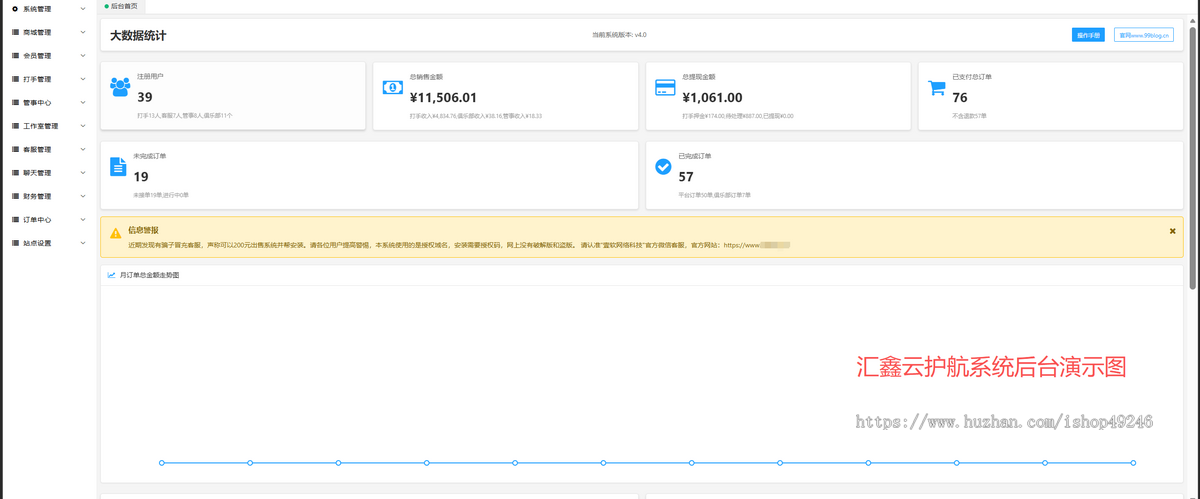Click the list icon beside 站点设置
Image resolution: width=1200 pixels, height=499 pixels.
pos(15,243)
